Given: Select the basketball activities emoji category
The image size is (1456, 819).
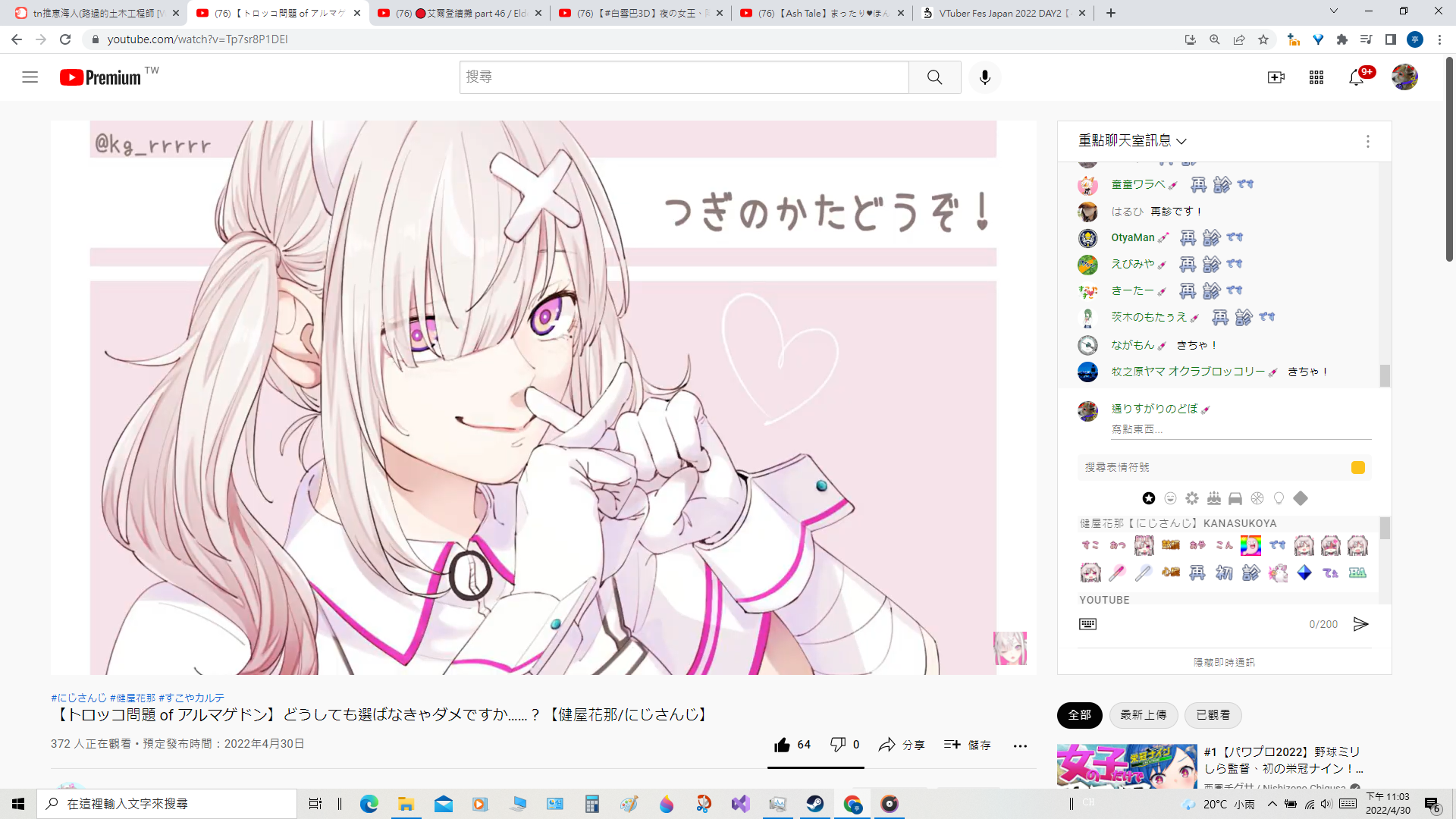Looking at the screenshot, I should click(x=1257, y=498).
